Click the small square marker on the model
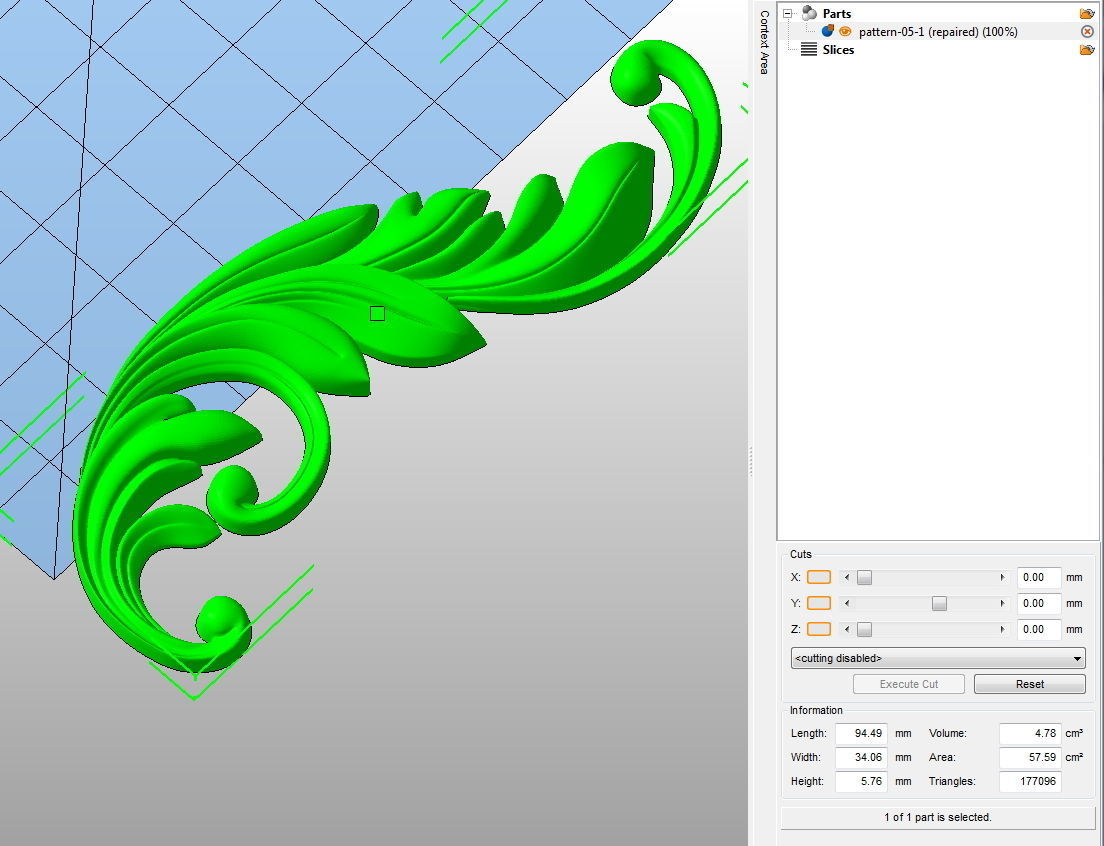 (377, 313)
